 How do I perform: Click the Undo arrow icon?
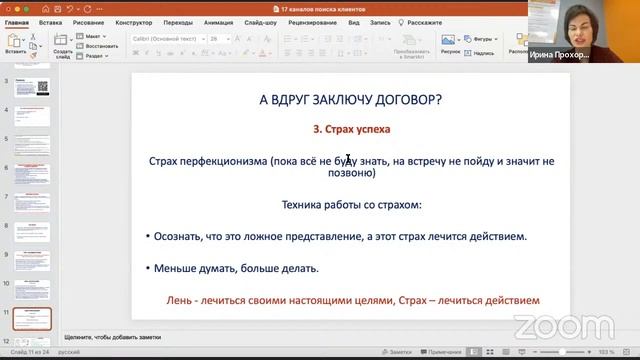[x=70, y=9]
